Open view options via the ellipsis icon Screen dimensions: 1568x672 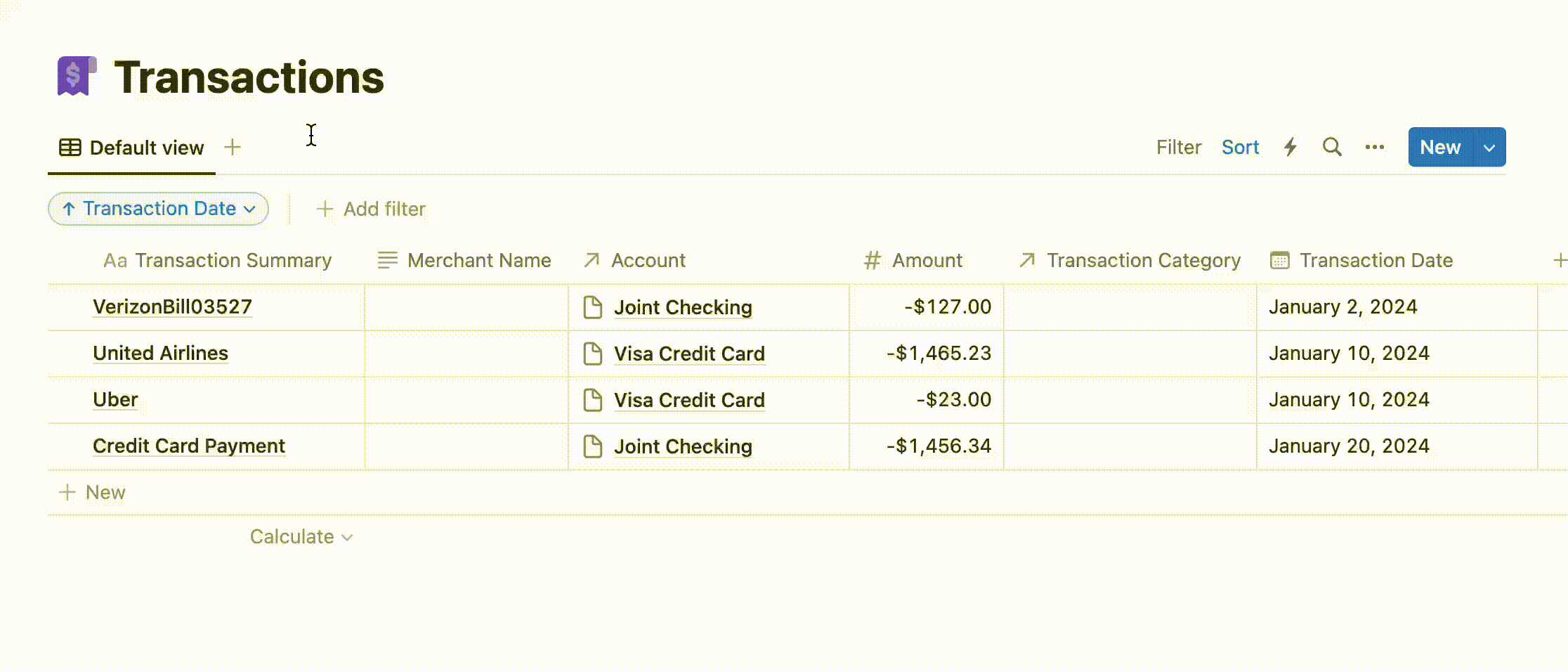click(x=1374, y=147)
